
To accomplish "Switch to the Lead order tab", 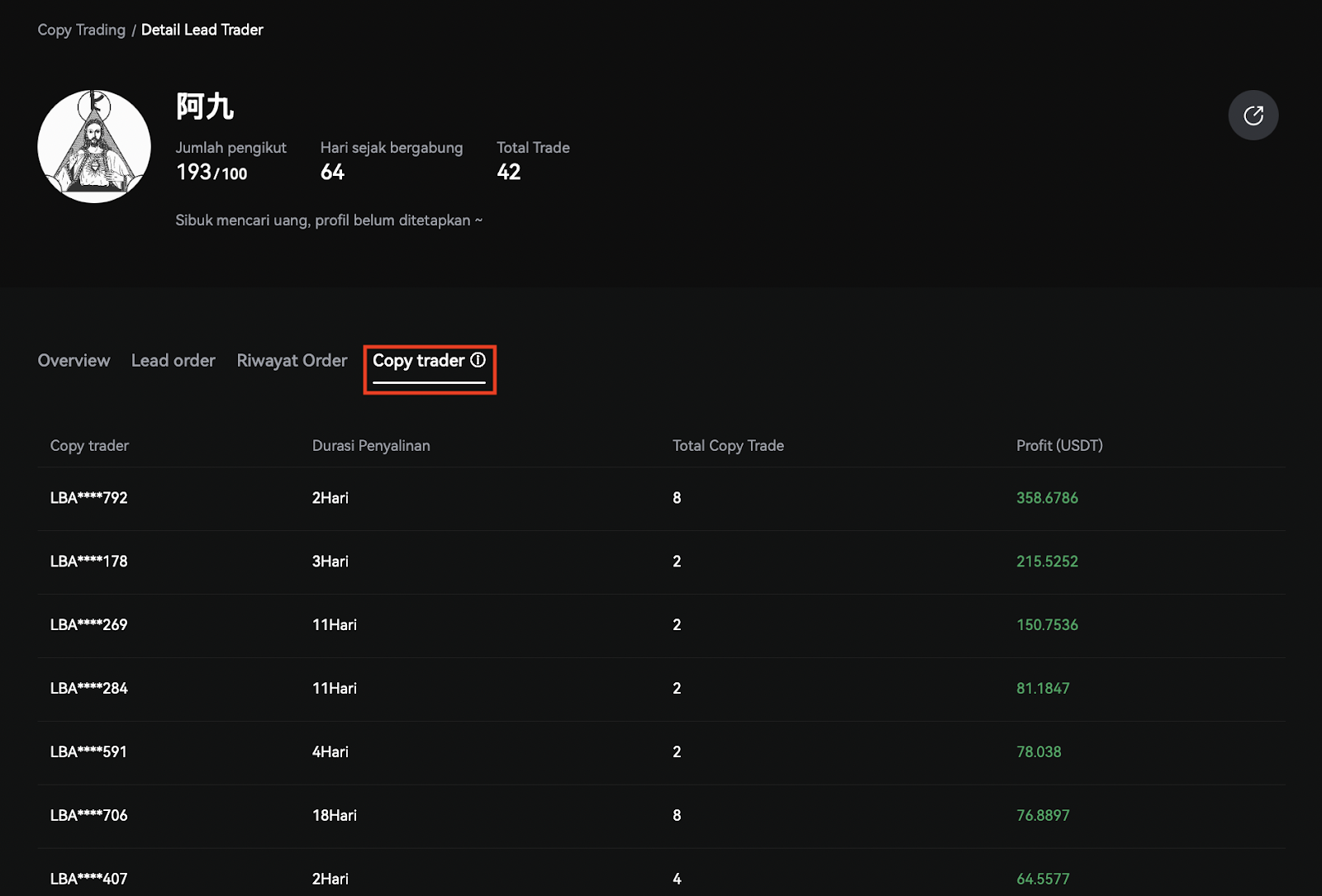I will pos(173,361).
